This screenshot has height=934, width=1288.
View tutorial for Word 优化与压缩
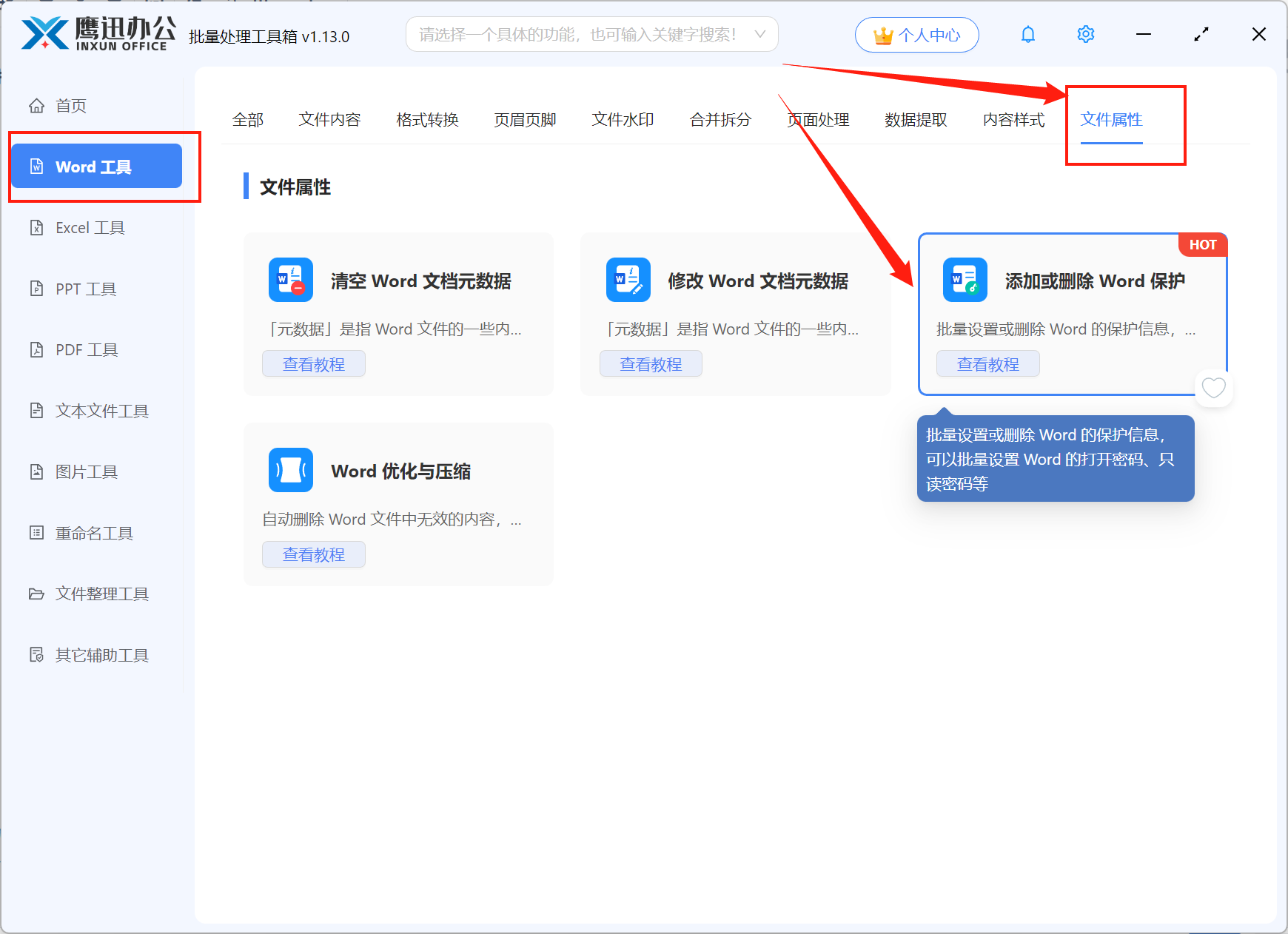[314, 554]
